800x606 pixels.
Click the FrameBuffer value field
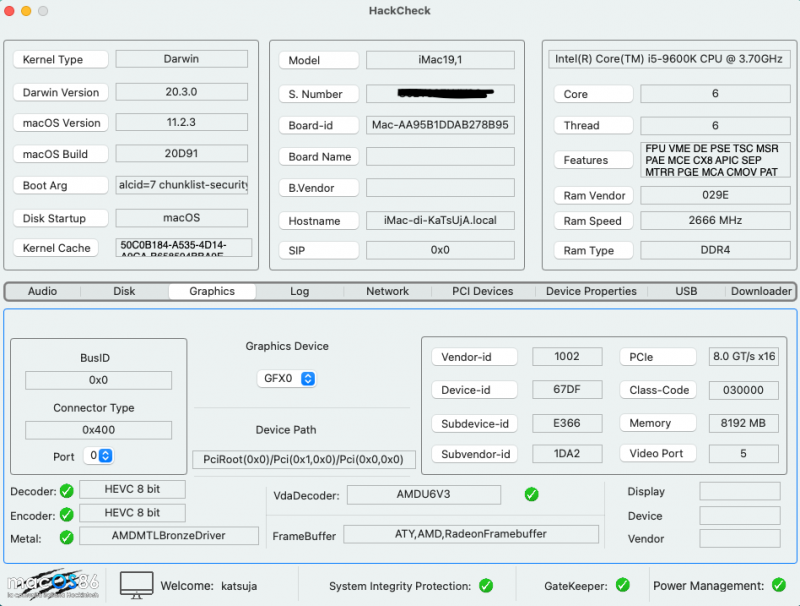tap(471, 534)
